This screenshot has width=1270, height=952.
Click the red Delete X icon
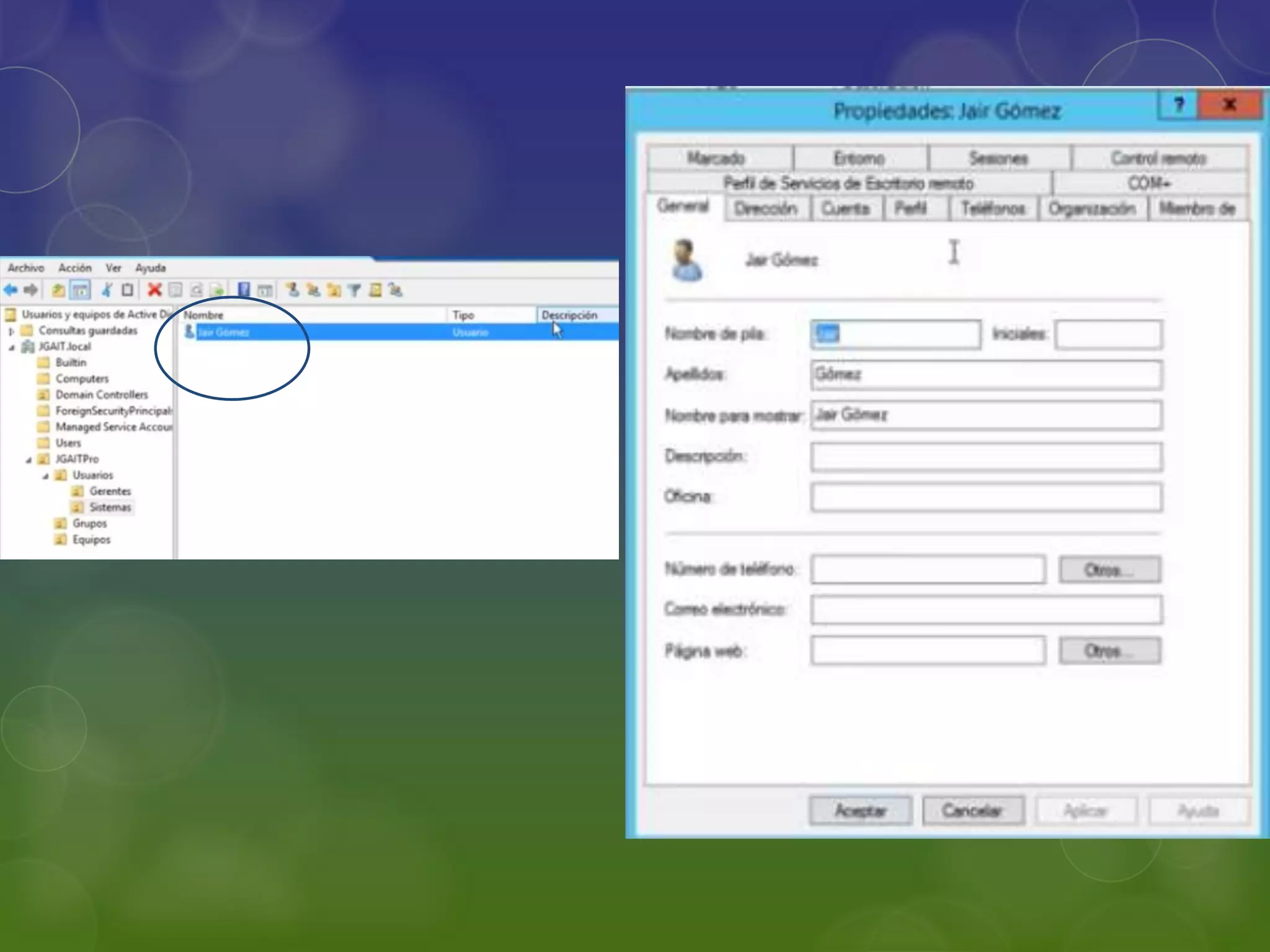[154, 290]
